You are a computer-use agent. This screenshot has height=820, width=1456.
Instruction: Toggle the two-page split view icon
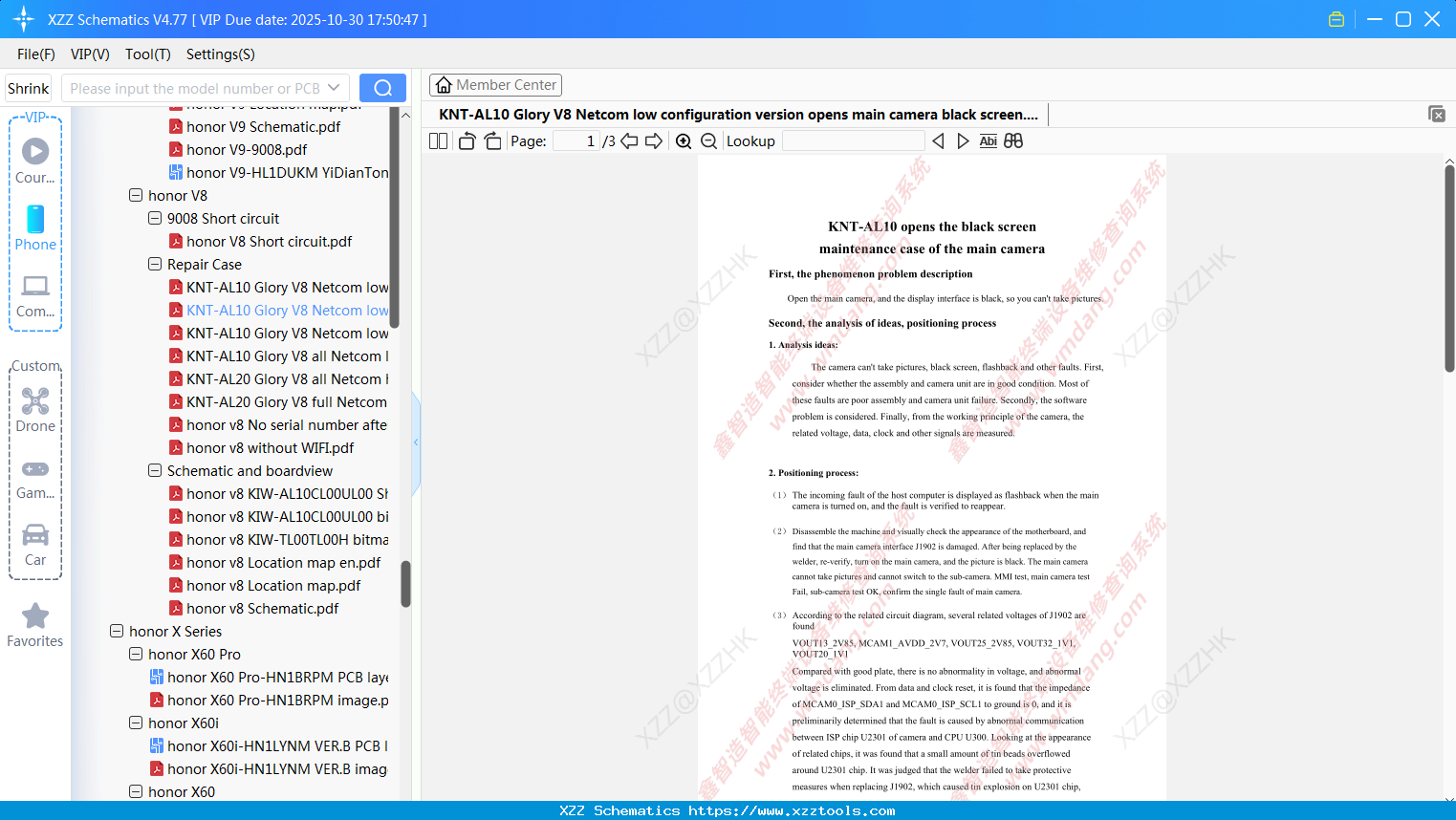(438, 141)
